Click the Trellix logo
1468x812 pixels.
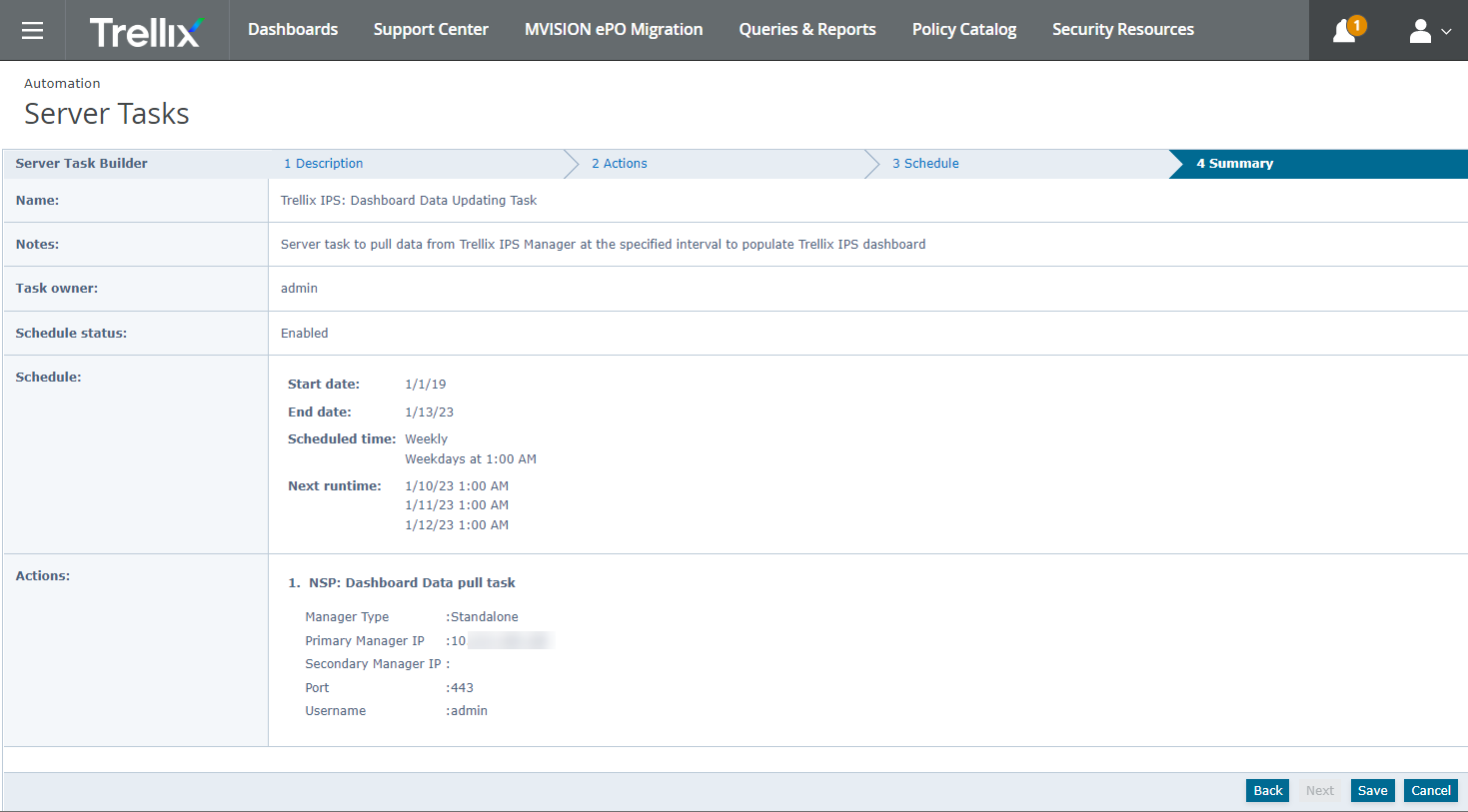[147, 31]
